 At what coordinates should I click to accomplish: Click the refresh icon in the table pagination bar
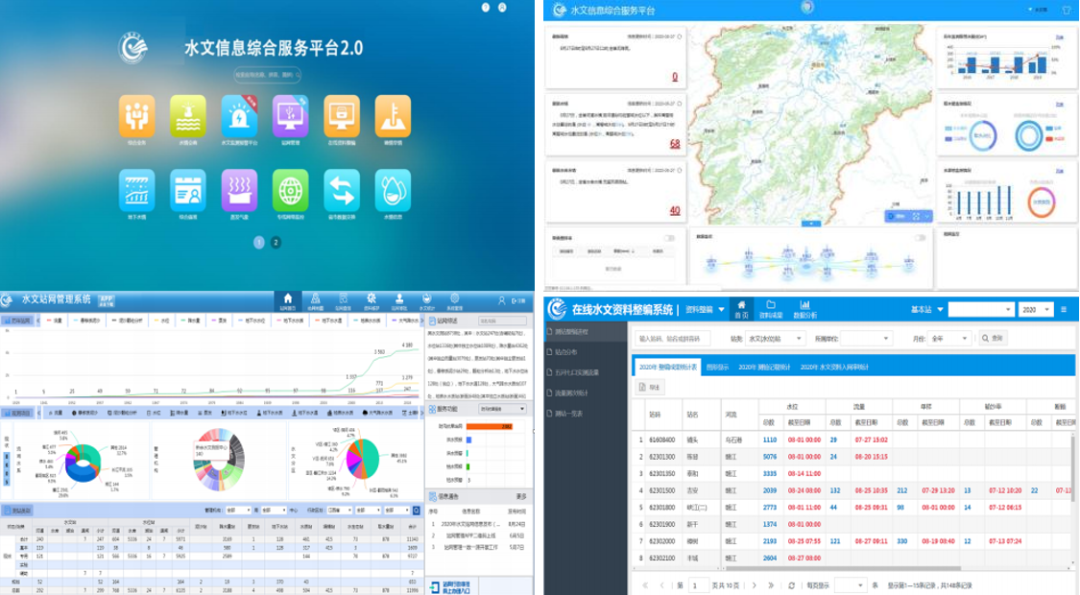pyautogui.click(x=791, y=585)
